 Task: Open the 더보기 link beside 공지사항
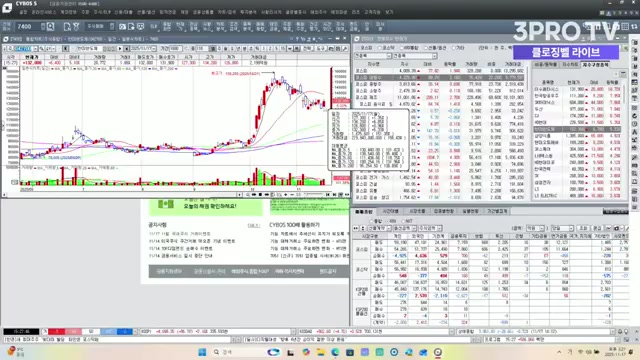pos(253,225)
